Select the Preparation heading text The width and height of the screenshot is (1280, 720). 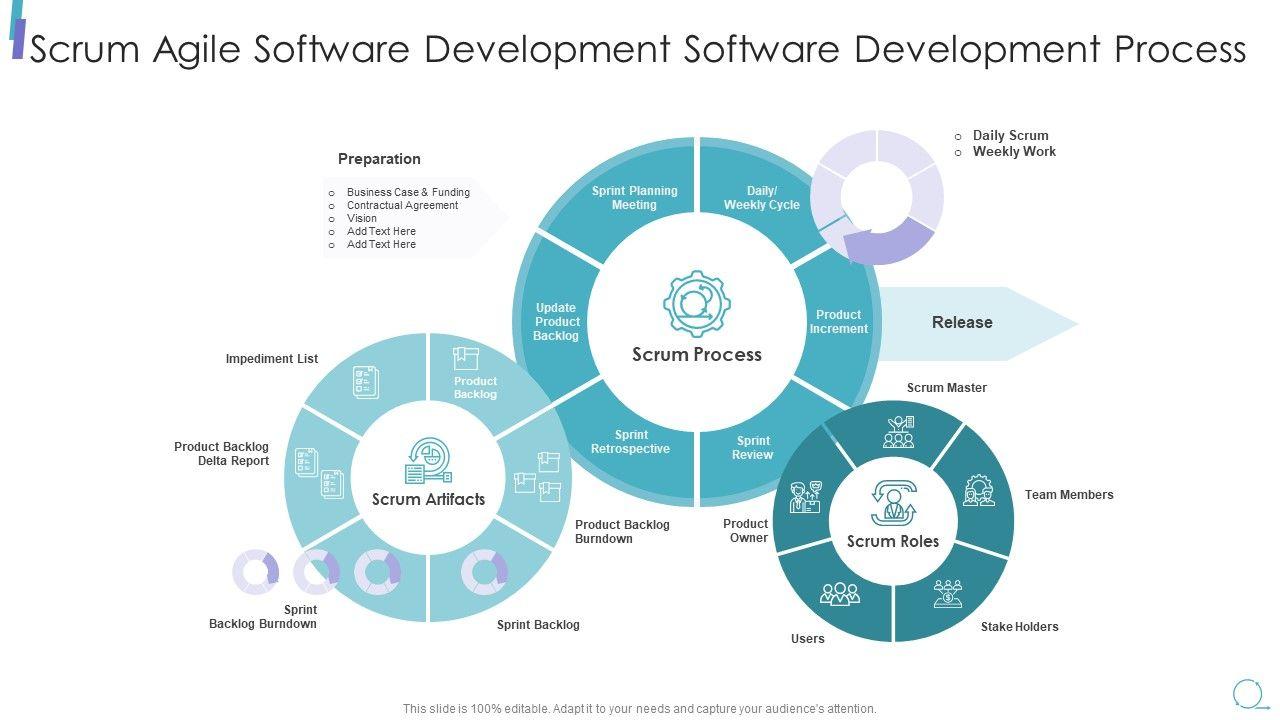[x=379, y=159]
